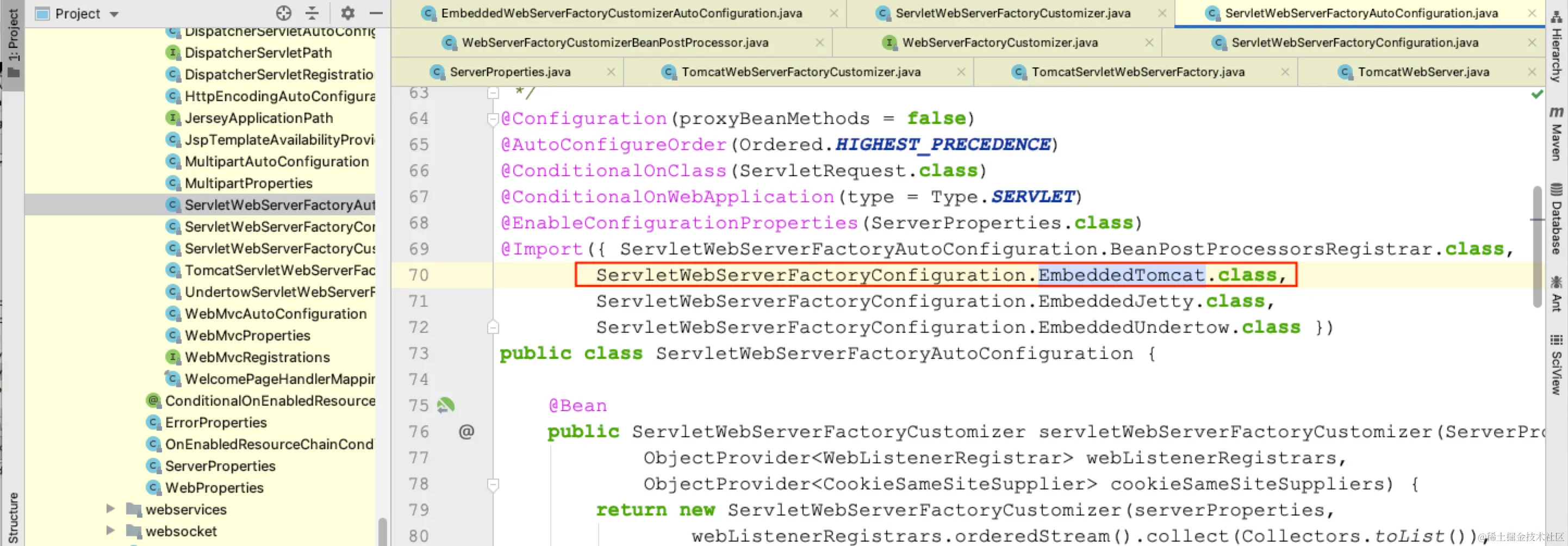Open WebServerFactoryCustomizerBeanPostProcessor.java tab
This screenshot has width=1568, height=546.
(615, 42)
